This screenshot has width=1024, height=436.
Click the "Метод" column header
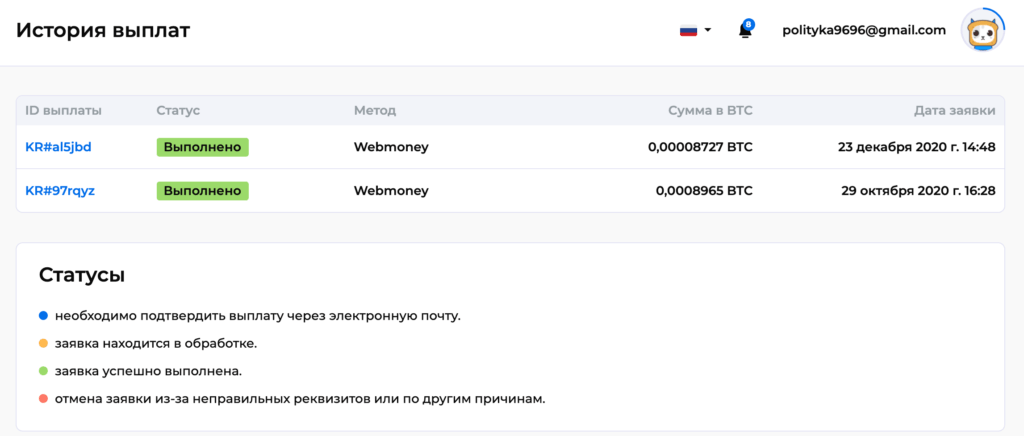point(375,110)
